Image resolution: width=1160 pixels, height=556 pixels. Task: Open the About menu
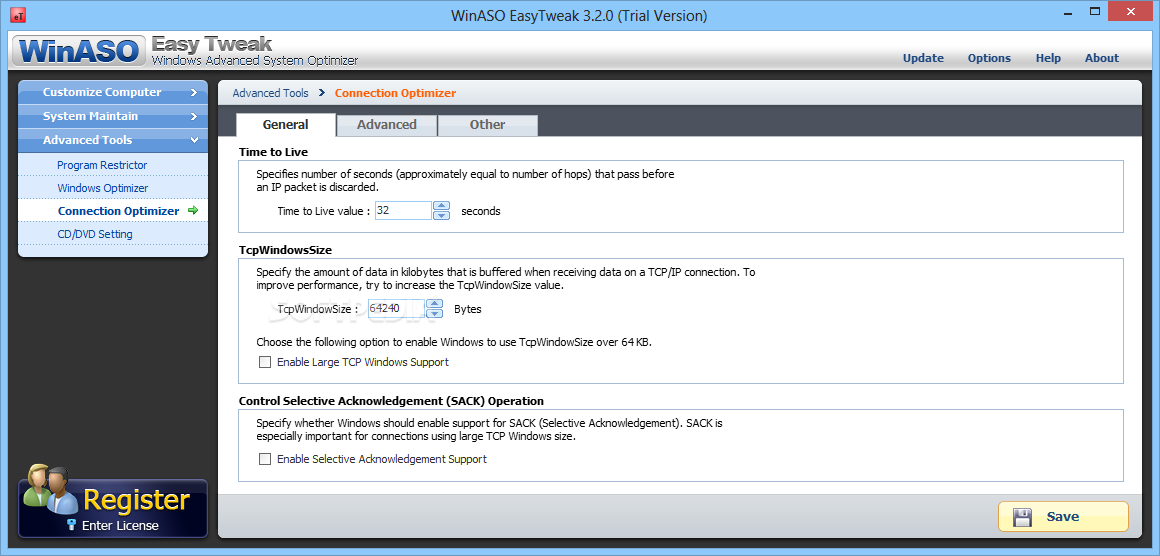[x=1102, y=58]
